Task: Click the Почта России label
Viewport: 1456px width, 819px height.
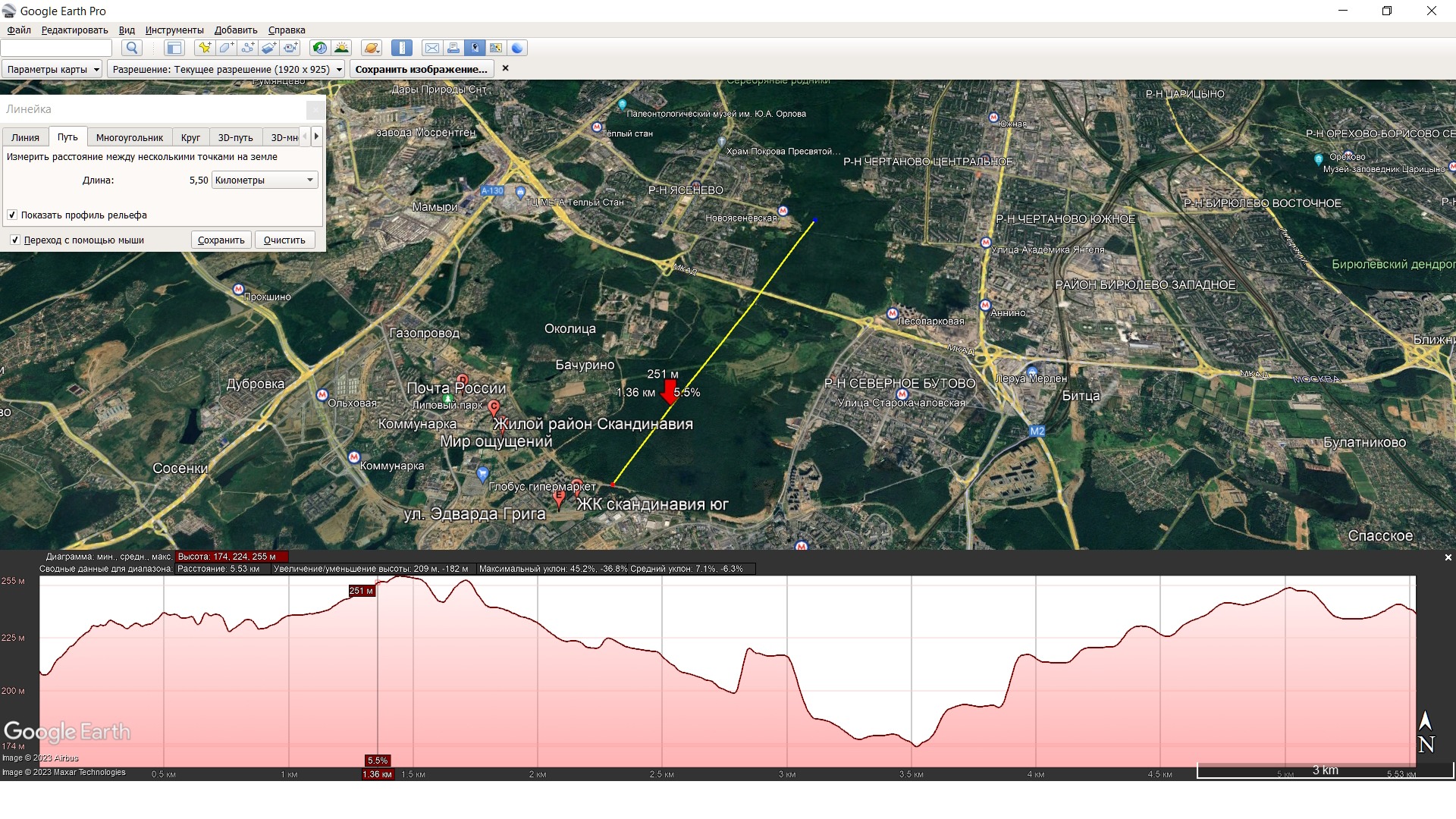Action: [457, 388]
